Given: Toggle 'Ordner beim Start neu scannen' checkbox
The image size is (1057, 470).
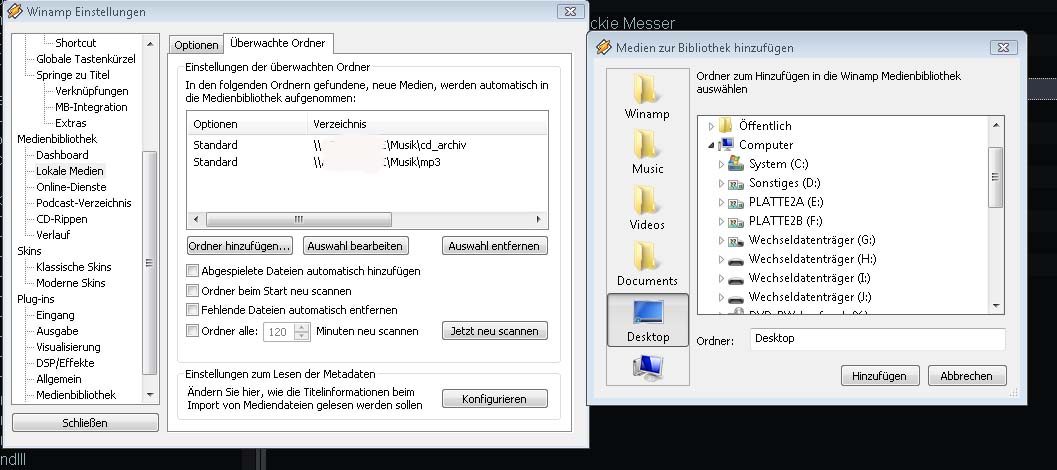Looking at the screenshot, I should [x=193, y=291].
